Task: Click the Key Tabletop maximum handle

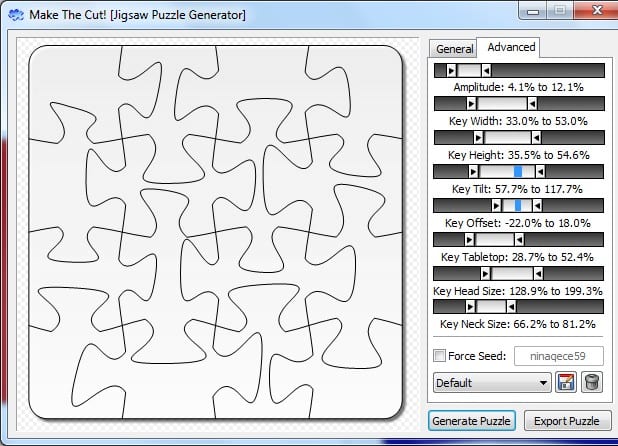Action: pyautogui.click(x=519, y=239)
